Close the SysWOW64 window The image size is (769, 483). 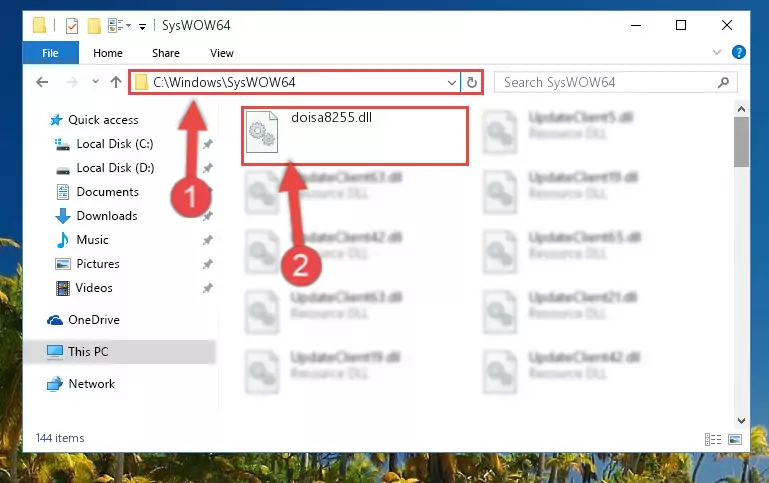(727, 25)
